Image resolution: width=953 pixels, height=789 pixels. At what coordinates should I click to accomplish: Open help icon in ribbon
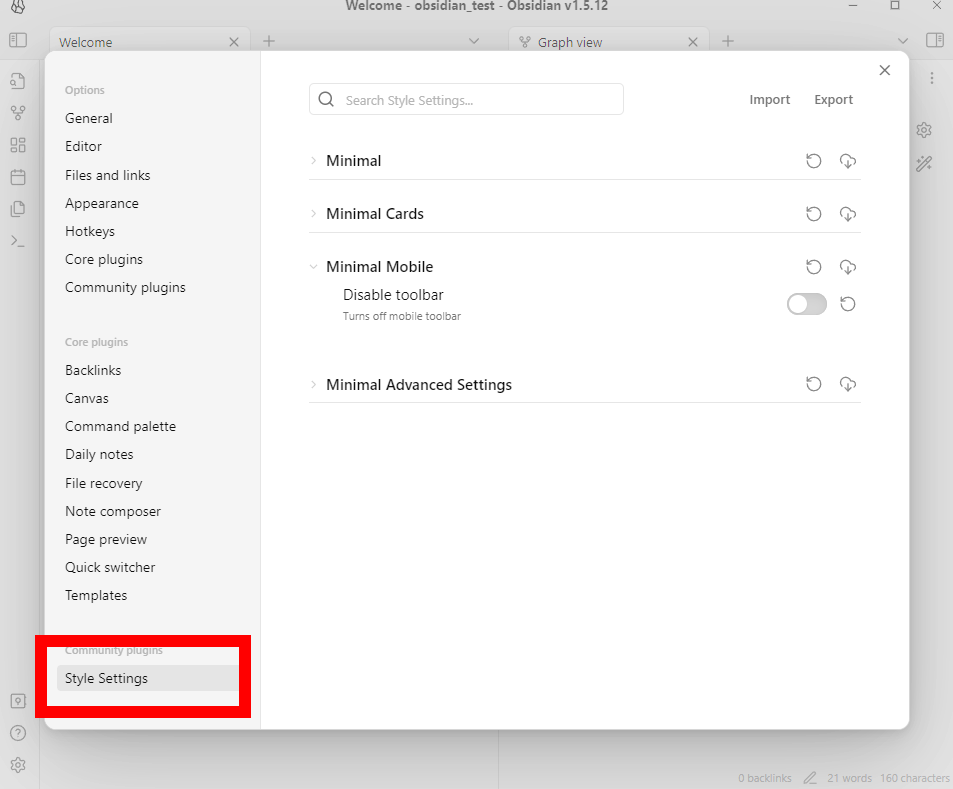18,733
